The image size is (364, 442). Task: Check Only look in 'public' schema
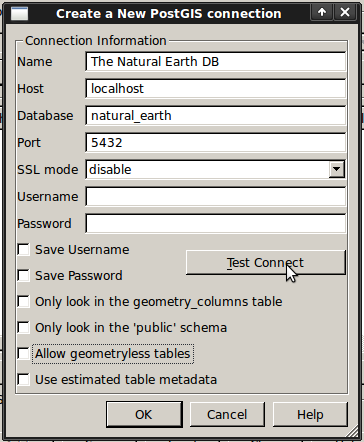[24, 328]
